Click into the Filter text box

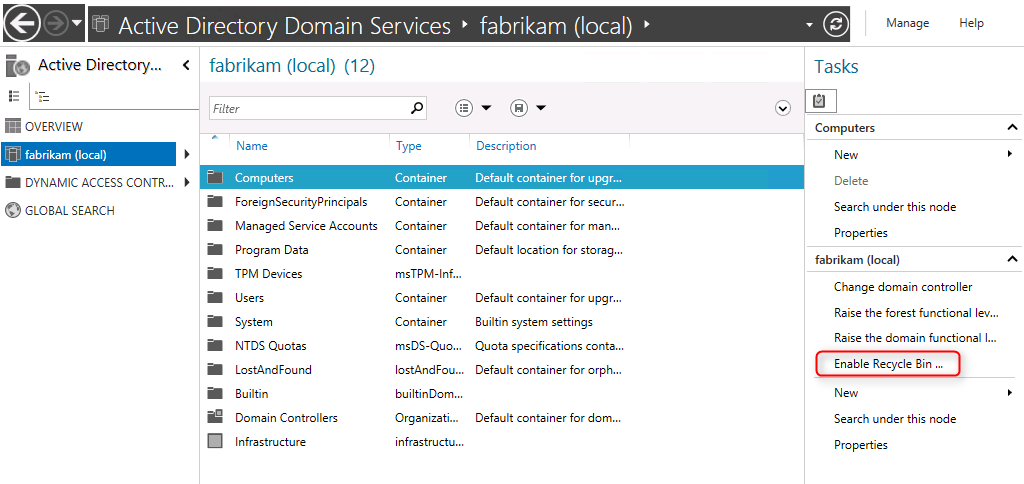308,108
